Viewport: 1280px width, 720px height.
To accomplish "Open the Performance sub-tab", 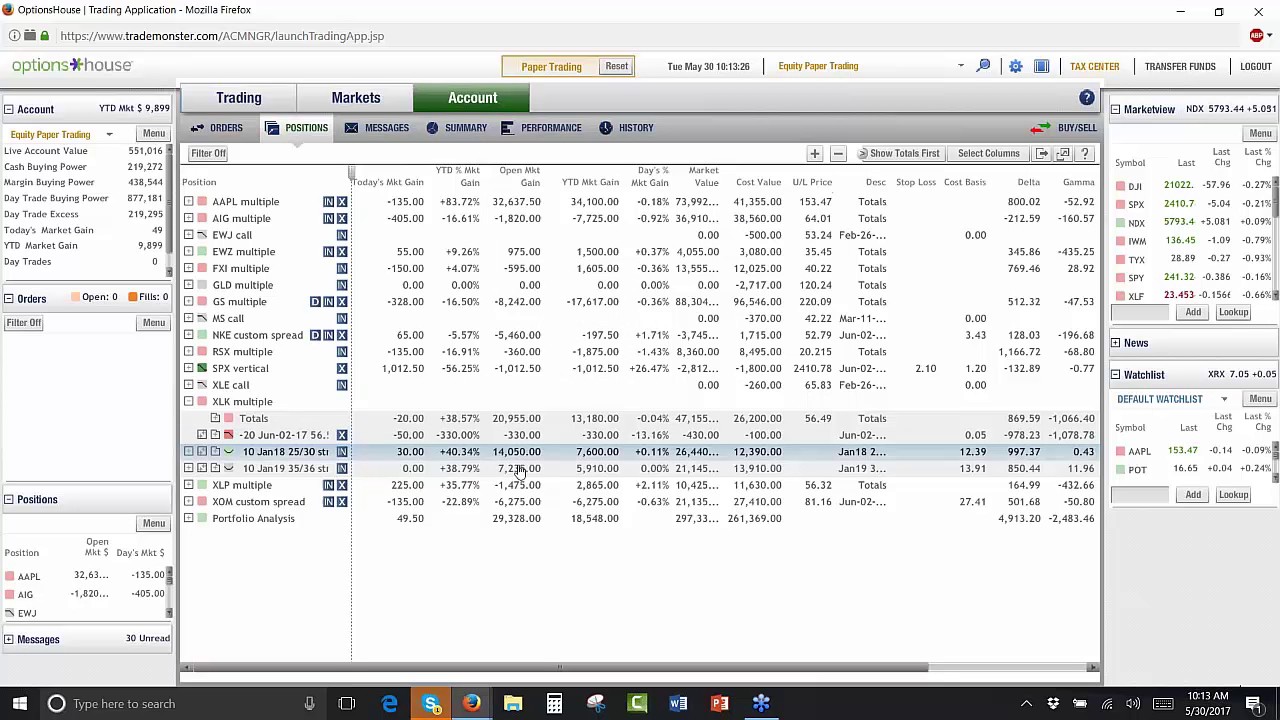I will (541, 128).
